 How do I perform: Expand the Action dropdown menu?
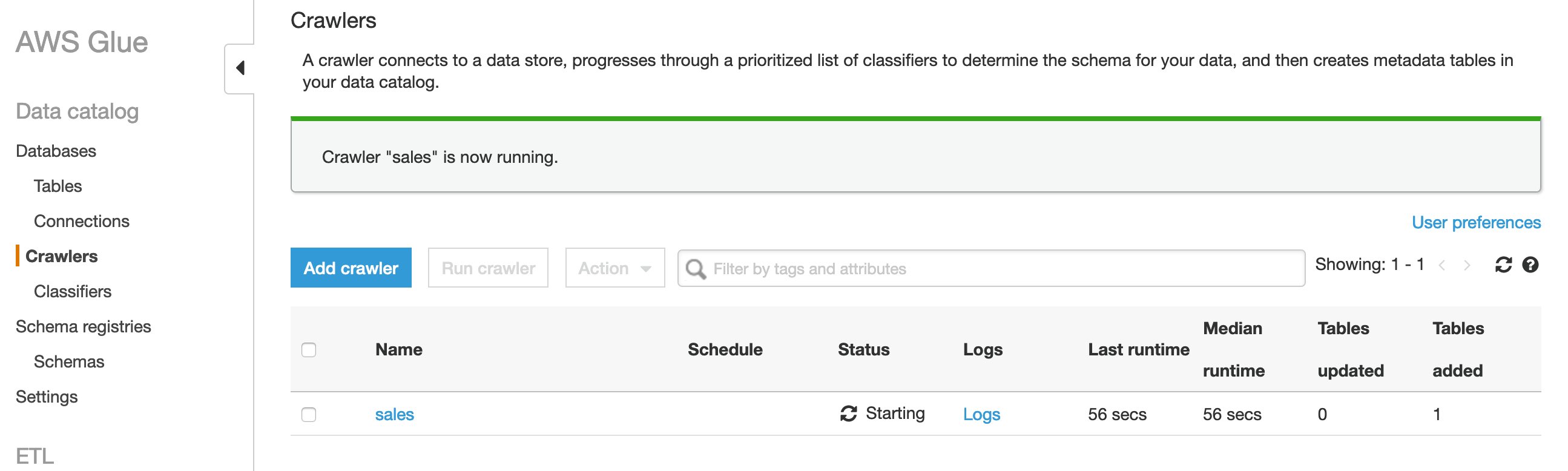tap(613, 268)
